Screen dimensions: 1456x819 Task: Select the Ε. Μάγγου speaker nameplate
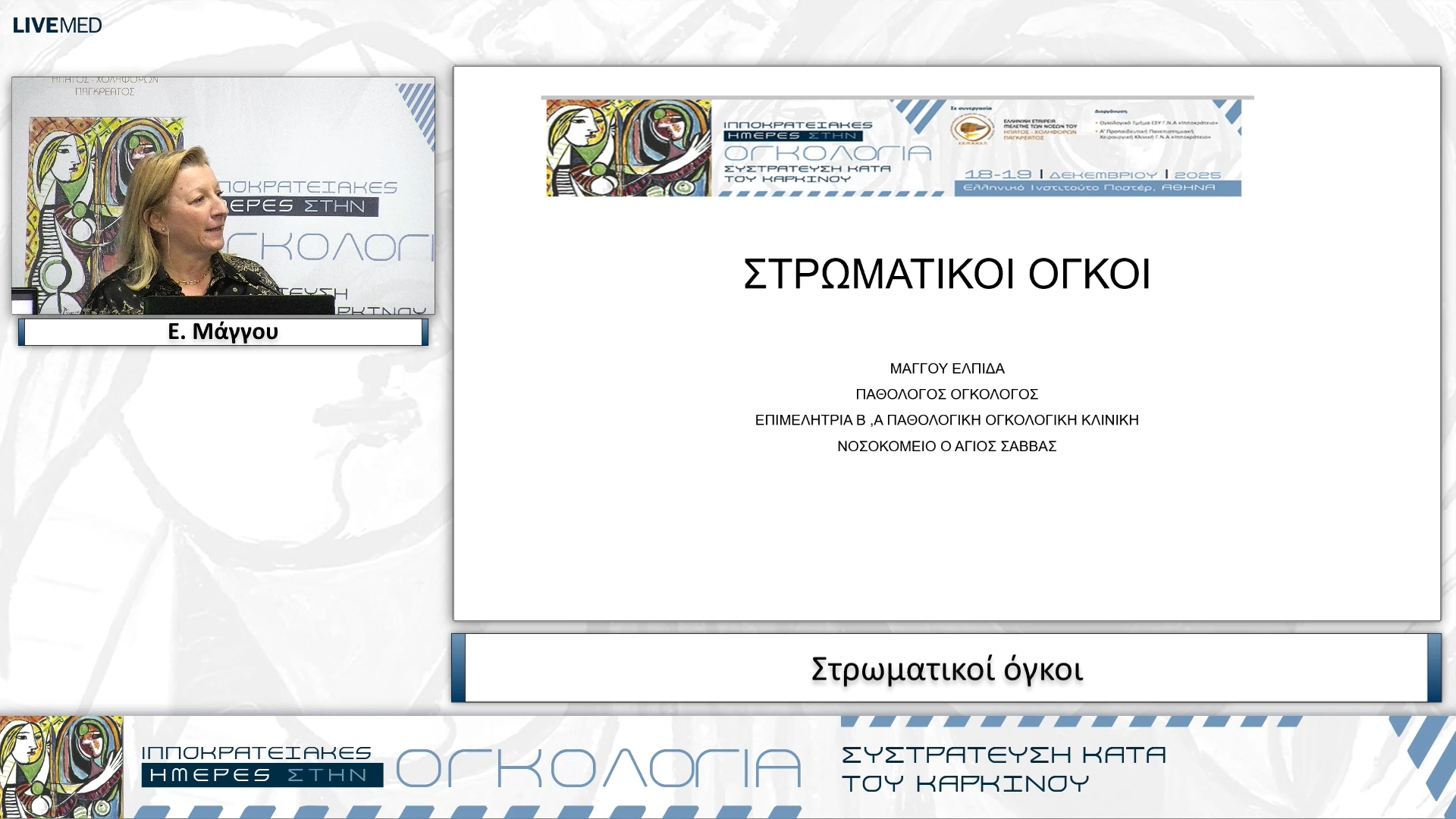click(x=222, y=331)
